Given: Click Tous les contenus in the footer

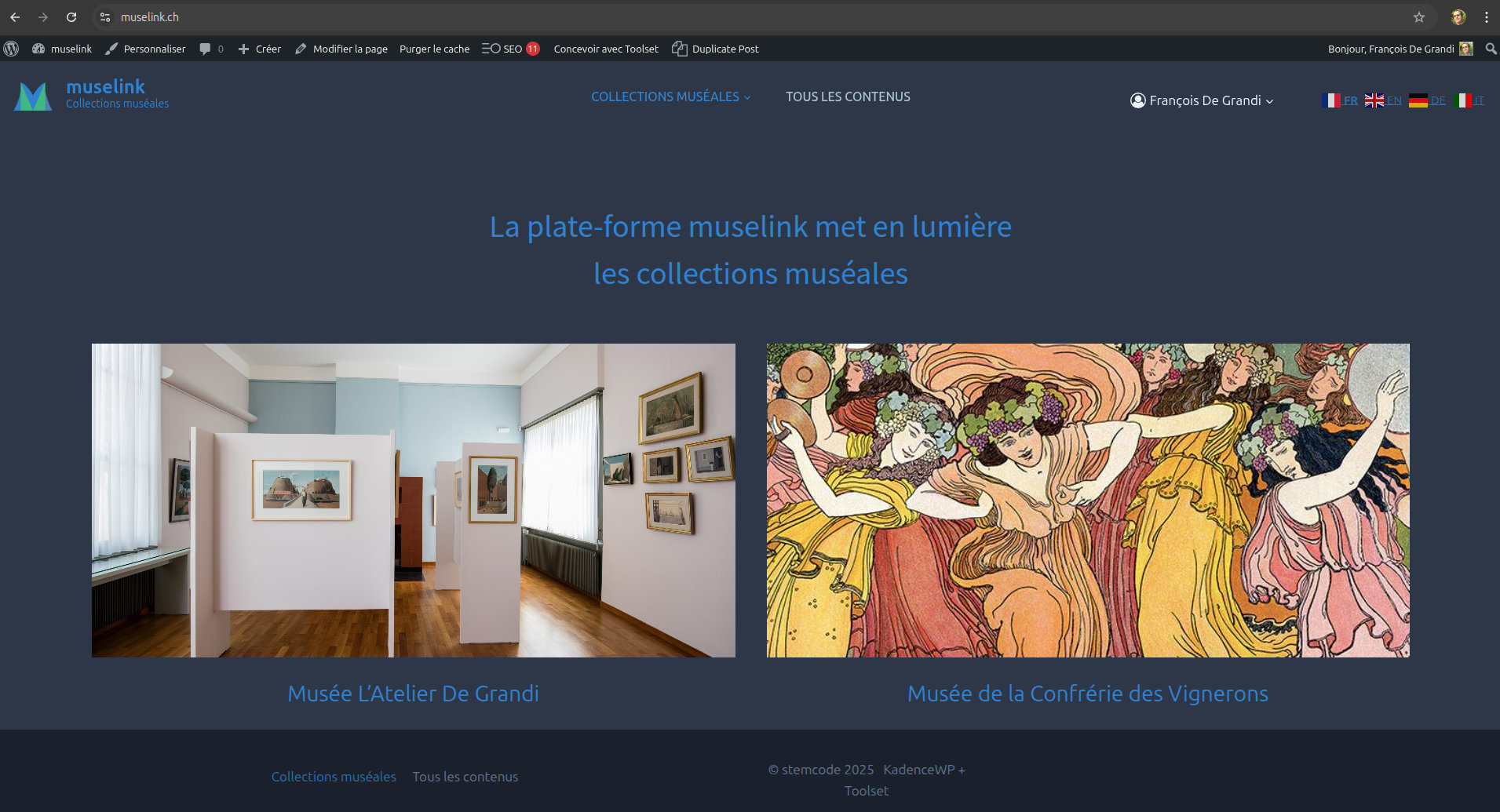Looking at the screenshot, I should 465,777.
